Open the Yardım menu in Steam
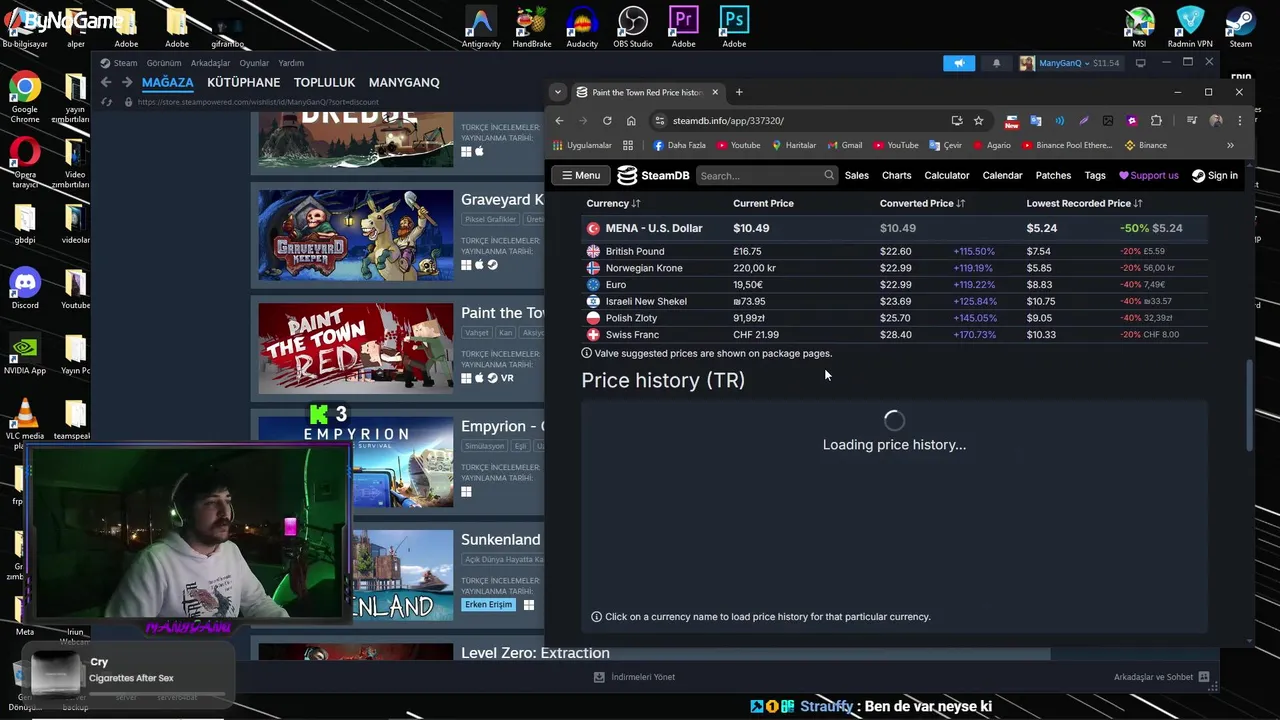Viewport: 1280px width, 720px height. click(290, 63)
